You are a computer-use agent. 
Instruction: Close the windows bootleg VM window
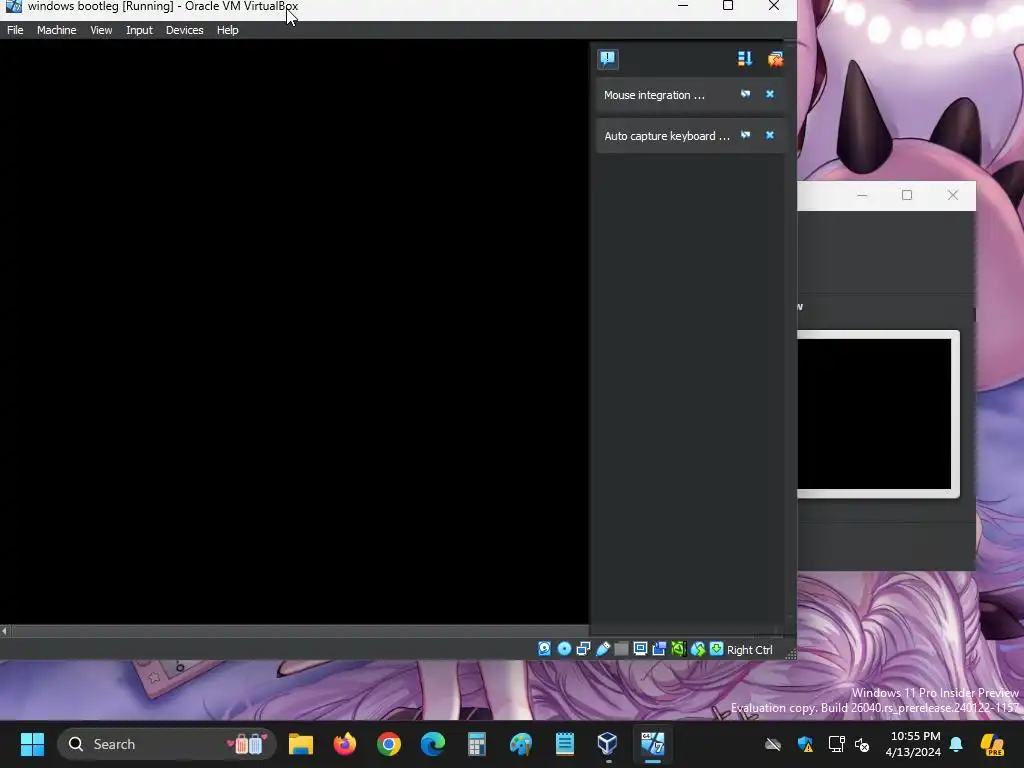pyautogui.click(x=774, y=6)
